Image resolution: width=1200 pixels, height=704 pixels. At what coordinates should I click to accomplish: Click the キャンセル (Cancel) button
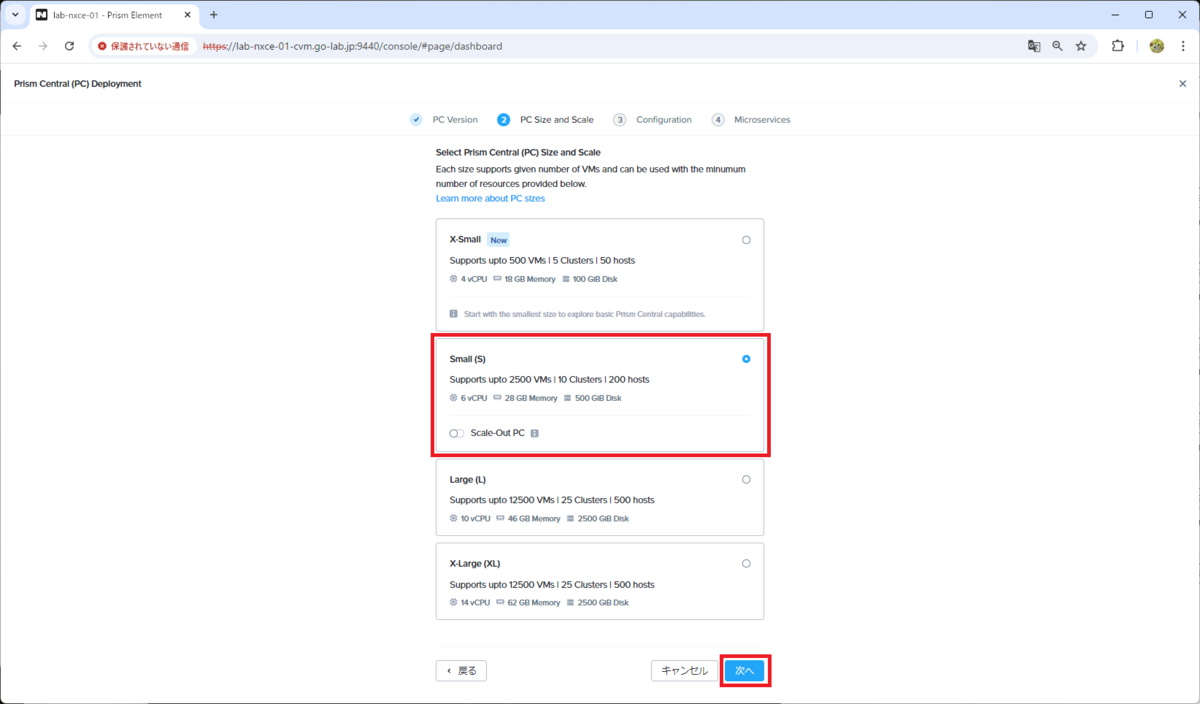[685, 671]
